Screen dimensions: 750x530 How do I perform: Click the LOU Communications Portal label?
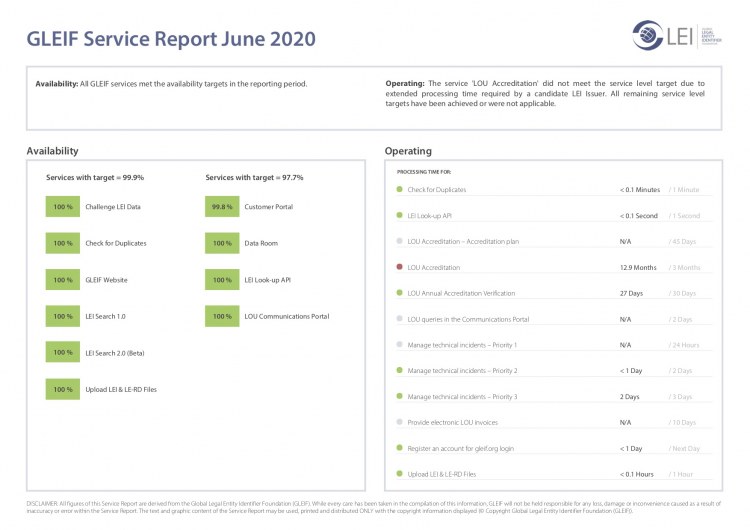tap(286, 316)
